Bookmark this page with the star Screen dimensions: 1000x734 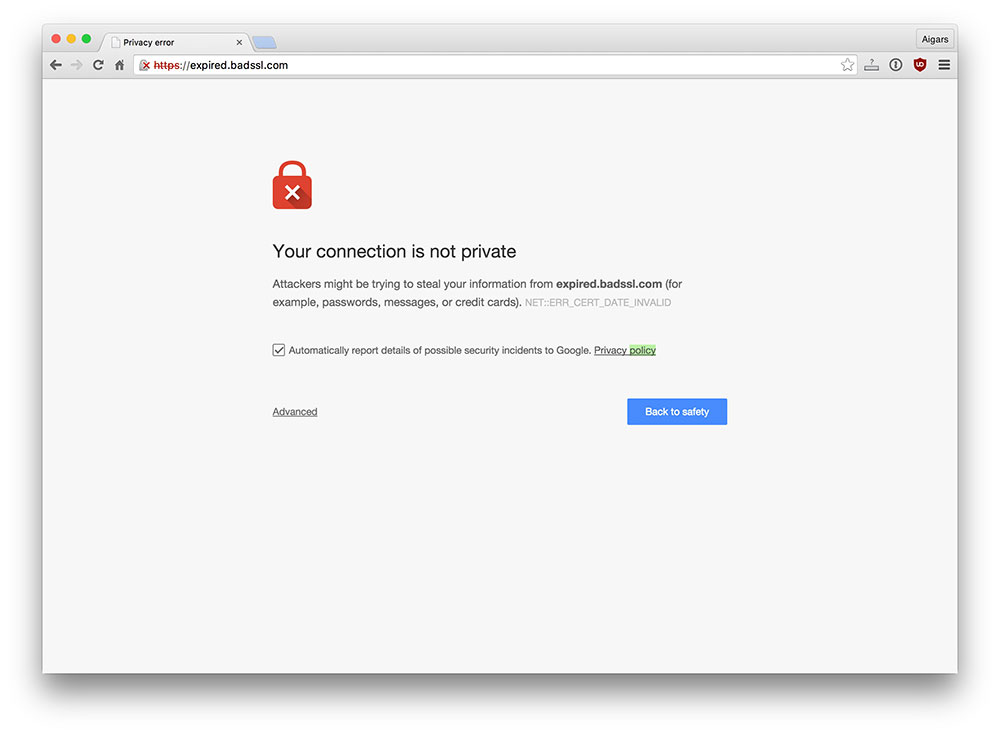(x=847, y=64)
